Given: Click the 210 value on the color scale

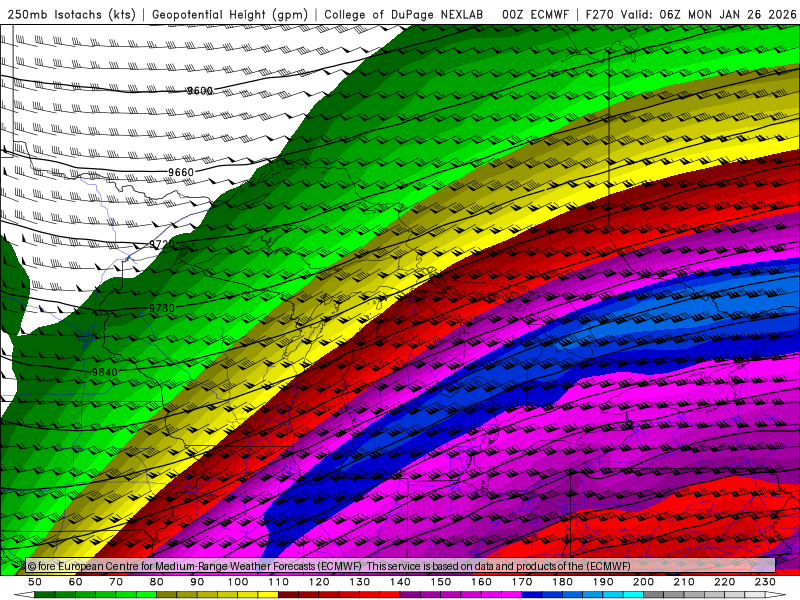Looking at the screenshot, I should pyautogui.click(x=684, y=582).
